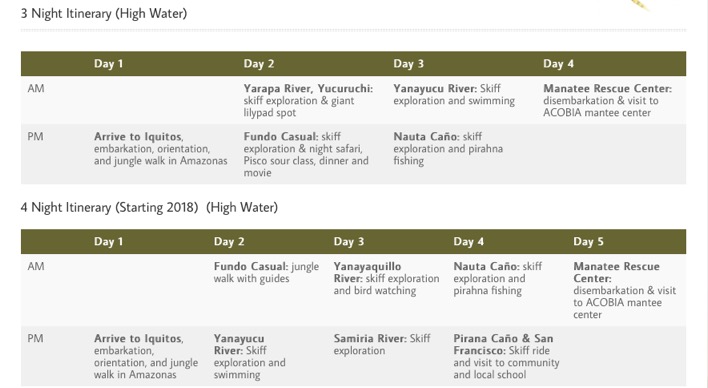The width and height of the screenshot is (708, 388).
Task: Select Day 2 header in 3 Night table
Action: (x=259, y=64)
